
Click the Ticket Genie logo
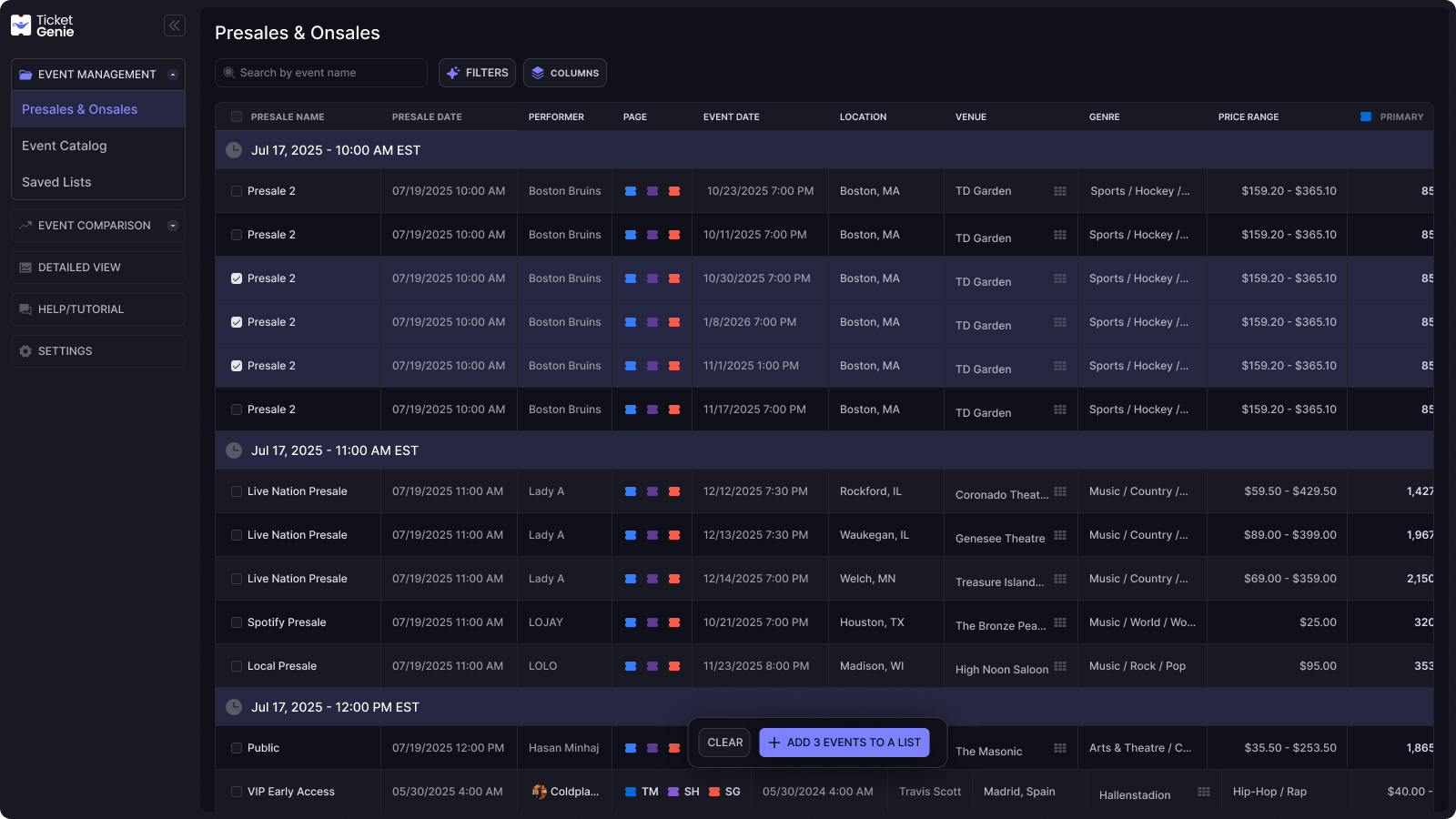(42, 25)
